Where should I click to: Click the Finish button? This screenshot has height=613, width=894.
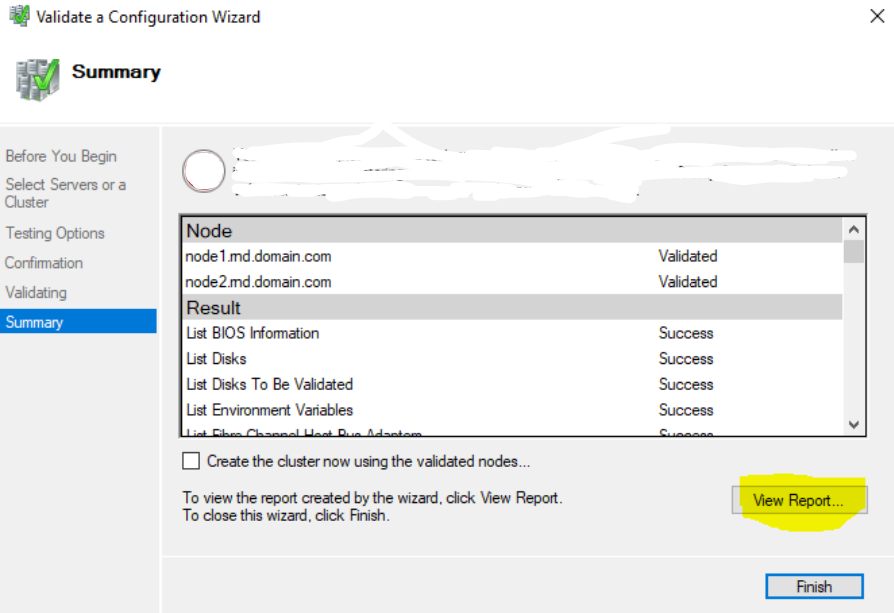[x=814, y=586]
